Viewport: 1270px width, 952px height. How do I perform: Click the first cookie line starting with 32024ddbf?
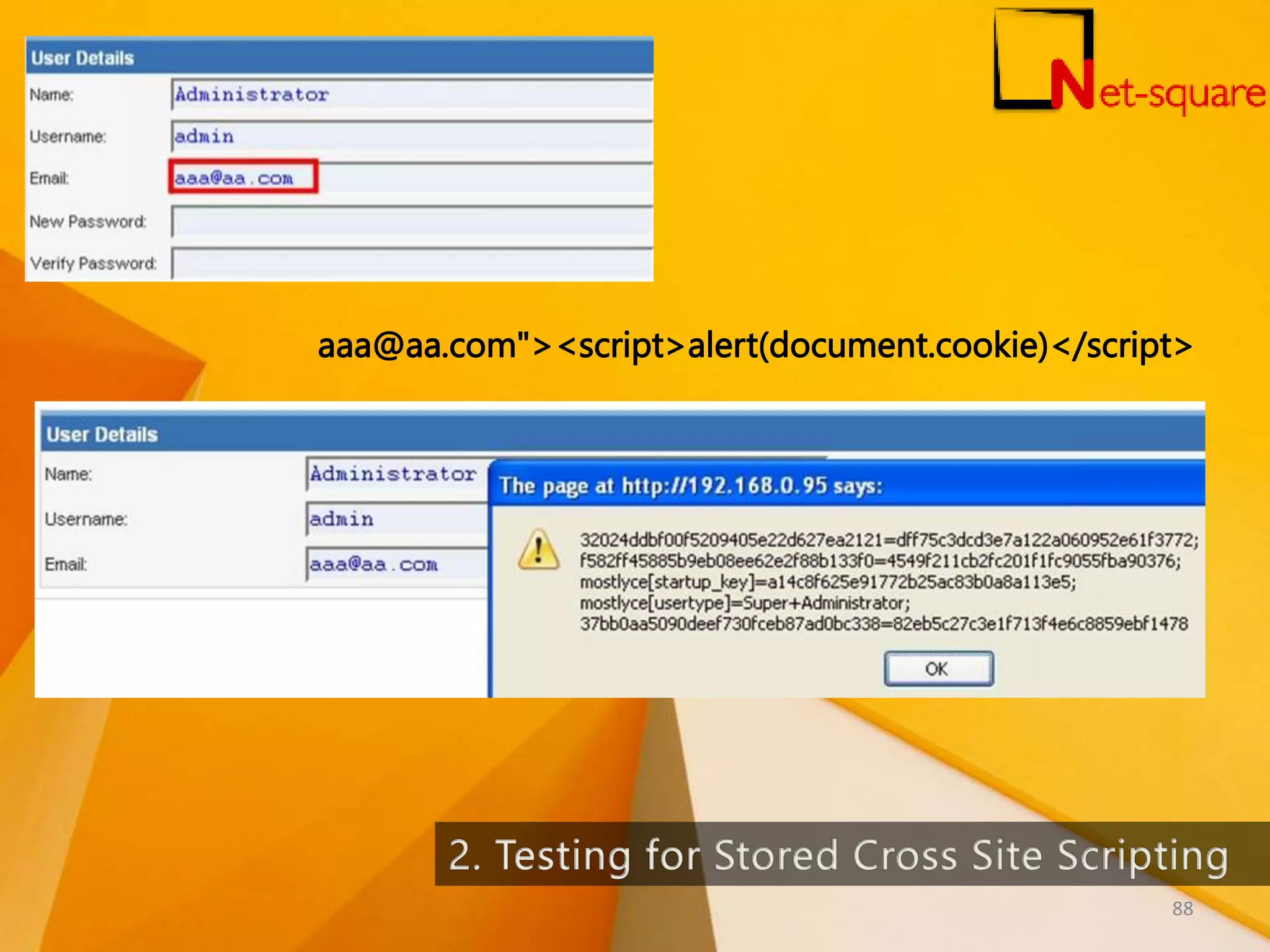click(889, 540)
